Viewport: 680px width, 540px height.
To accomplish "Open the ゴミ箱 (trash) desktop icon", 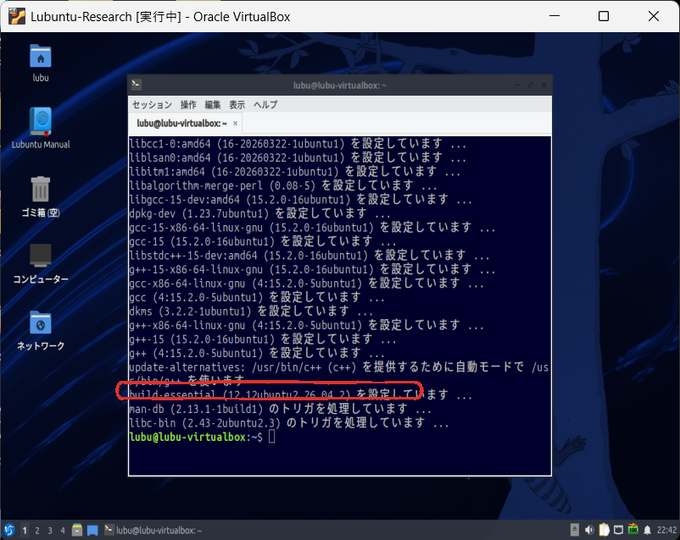I will 40,196.
